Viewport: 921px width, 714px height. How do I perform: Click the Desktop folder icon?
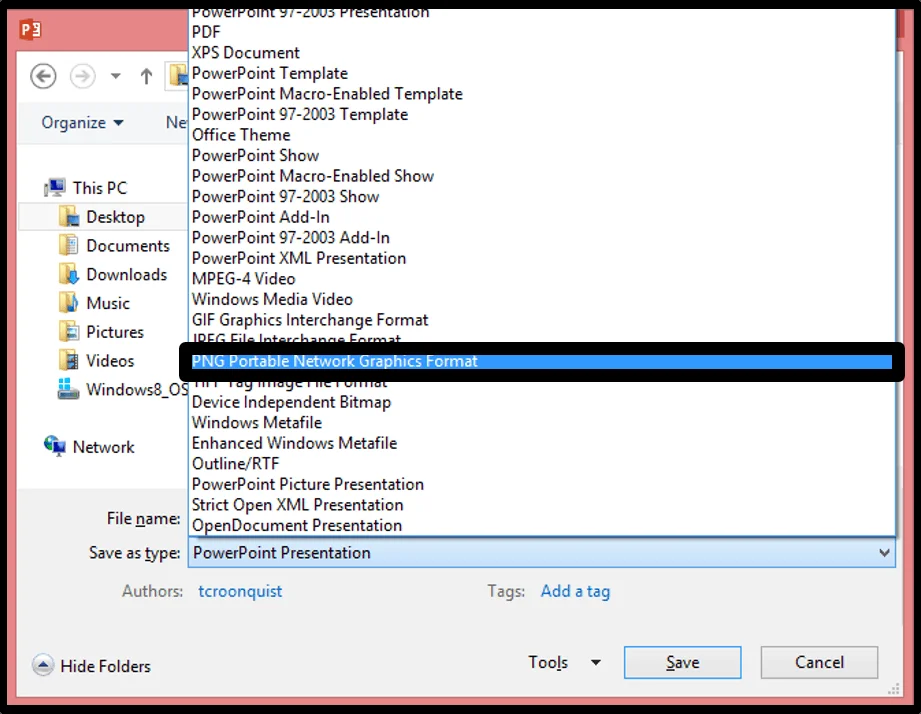(x=69, y=217)
